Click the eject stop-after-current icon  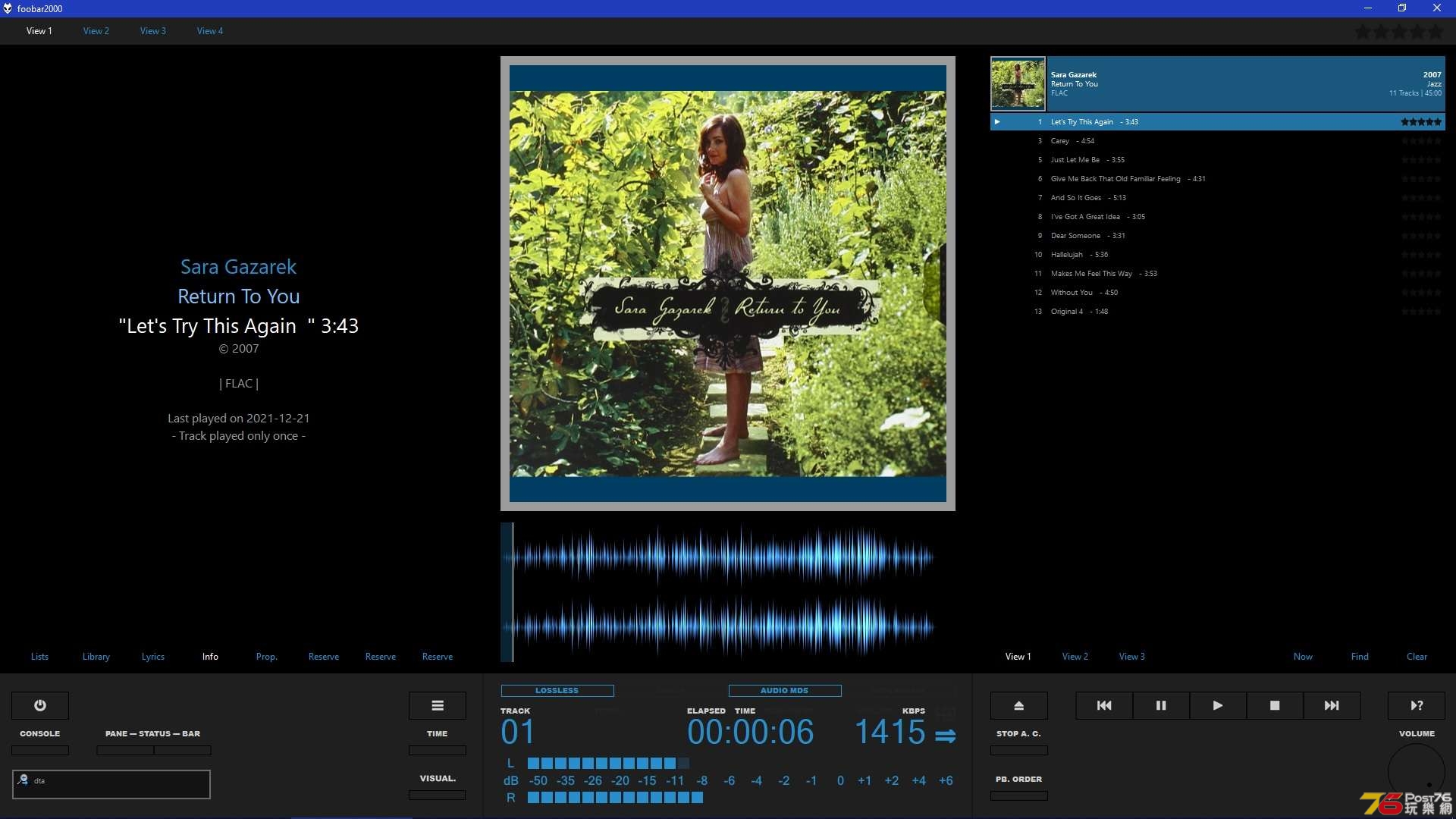[1019, 705]
